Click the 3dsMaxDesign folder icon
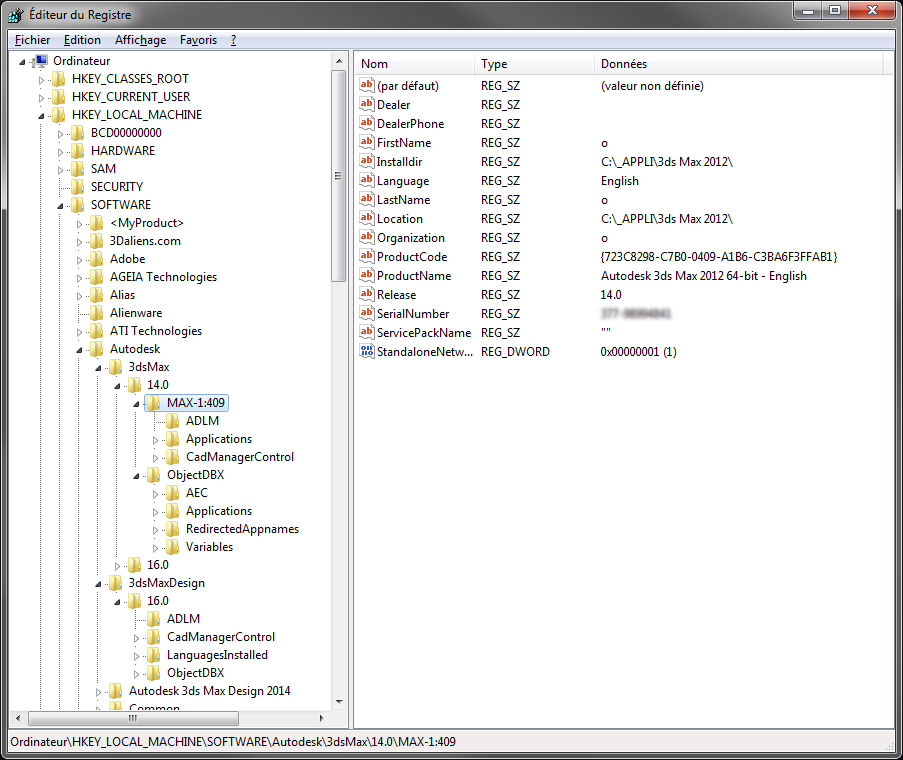 pos(116,583)
